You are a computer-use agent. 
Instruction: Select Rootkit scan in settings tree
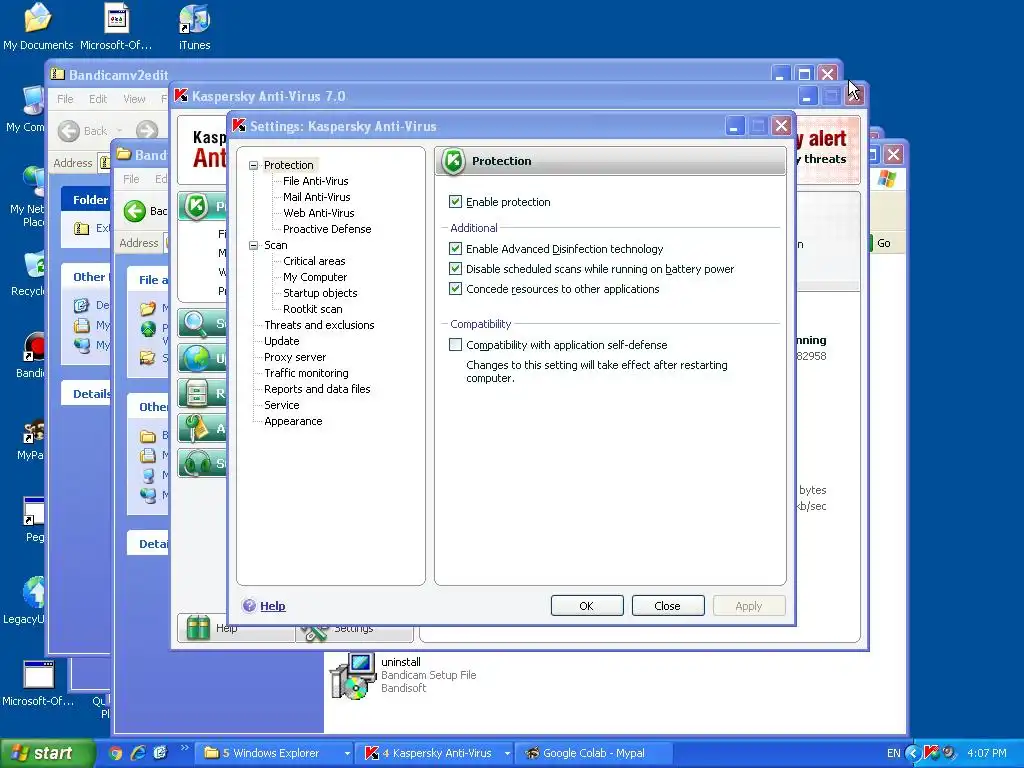pos(312,309)
